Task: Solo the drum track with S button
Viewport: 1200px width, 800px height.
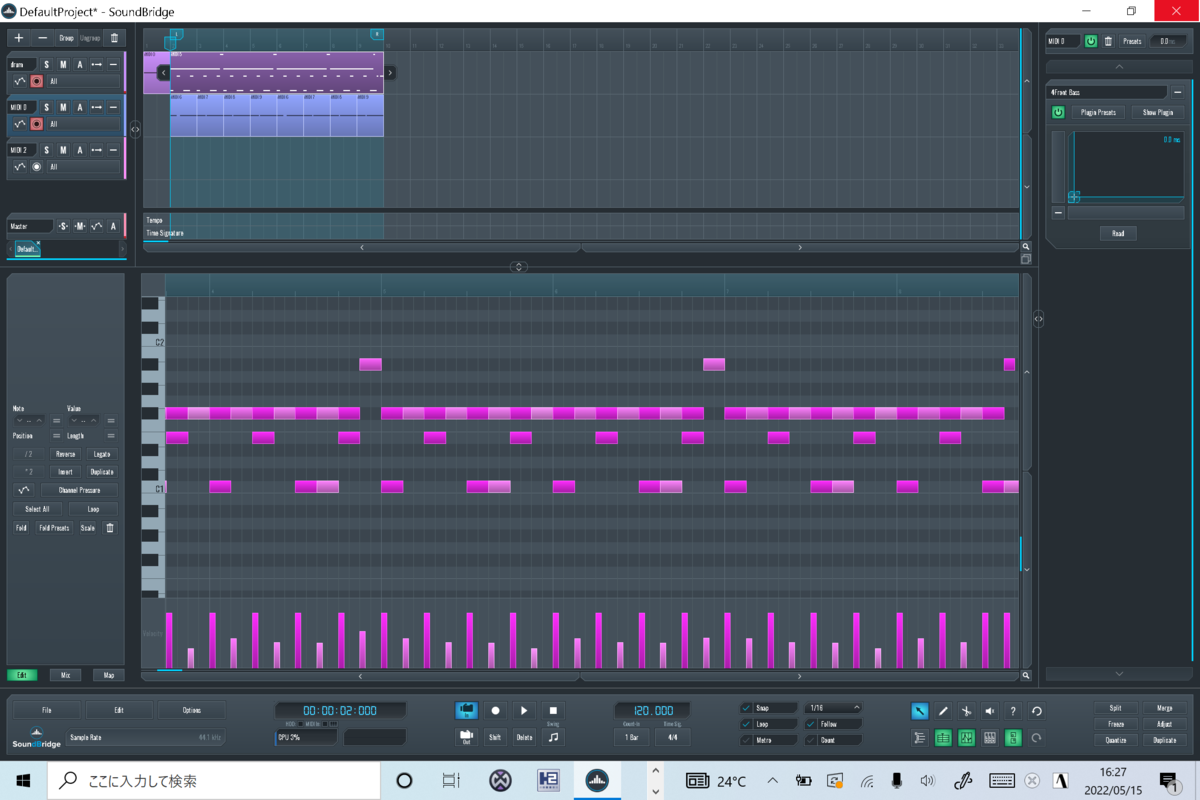Action: coord(46,65)
